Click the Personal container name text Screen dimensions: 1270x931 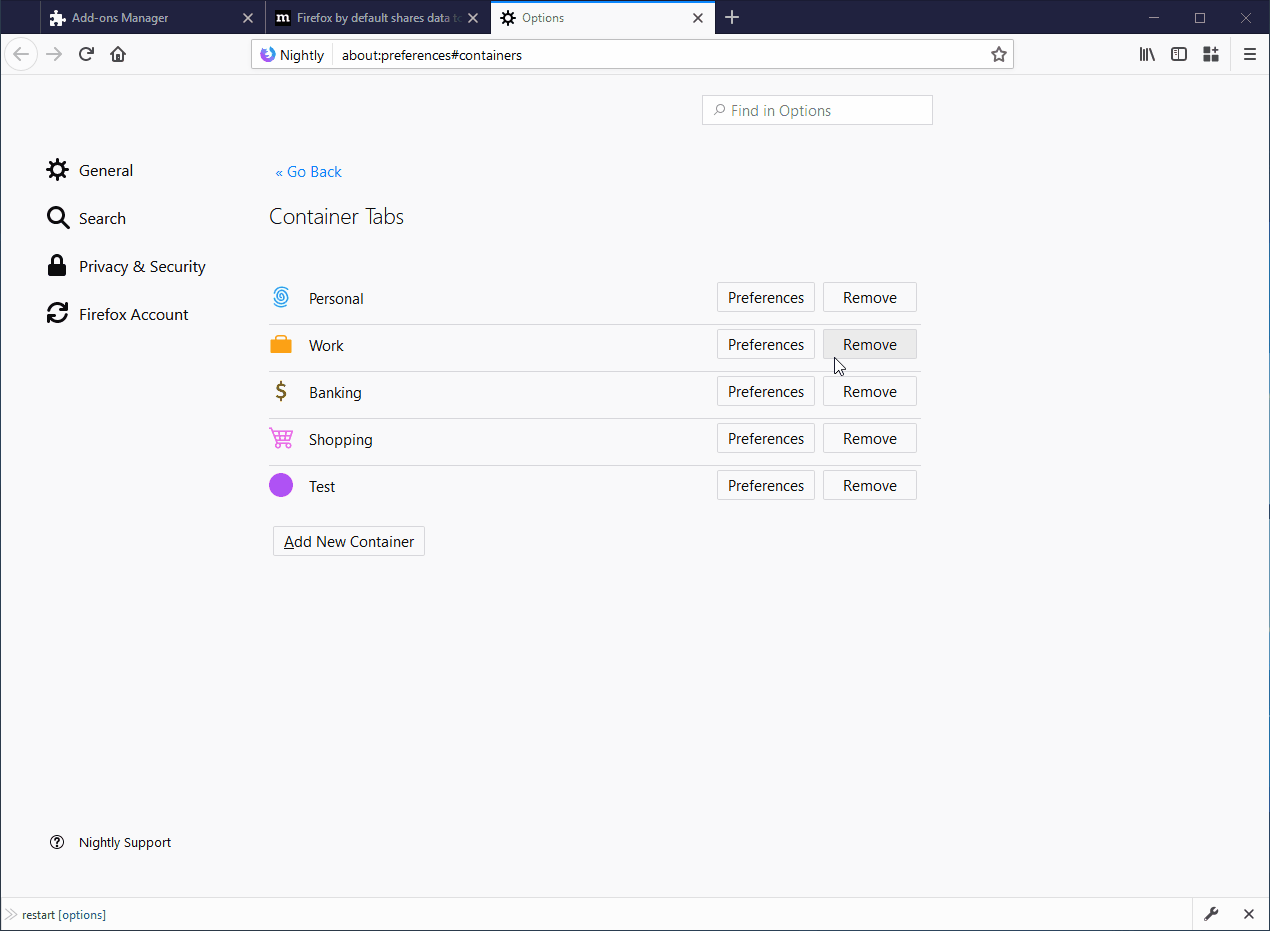[336, 298]
